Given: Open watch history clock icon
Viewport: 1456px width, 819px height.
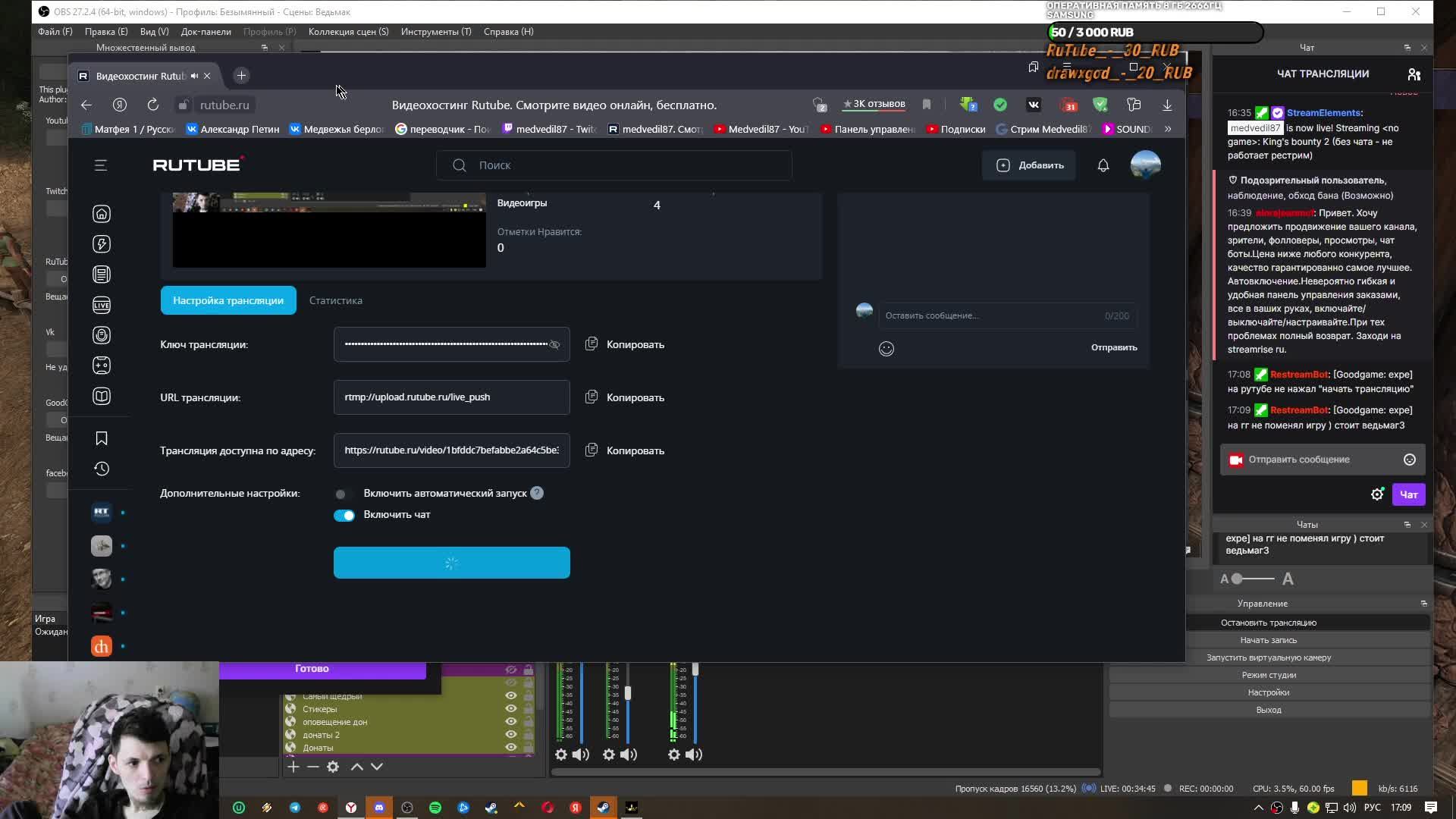Looking at the screenshot, I should coord(102,469).
